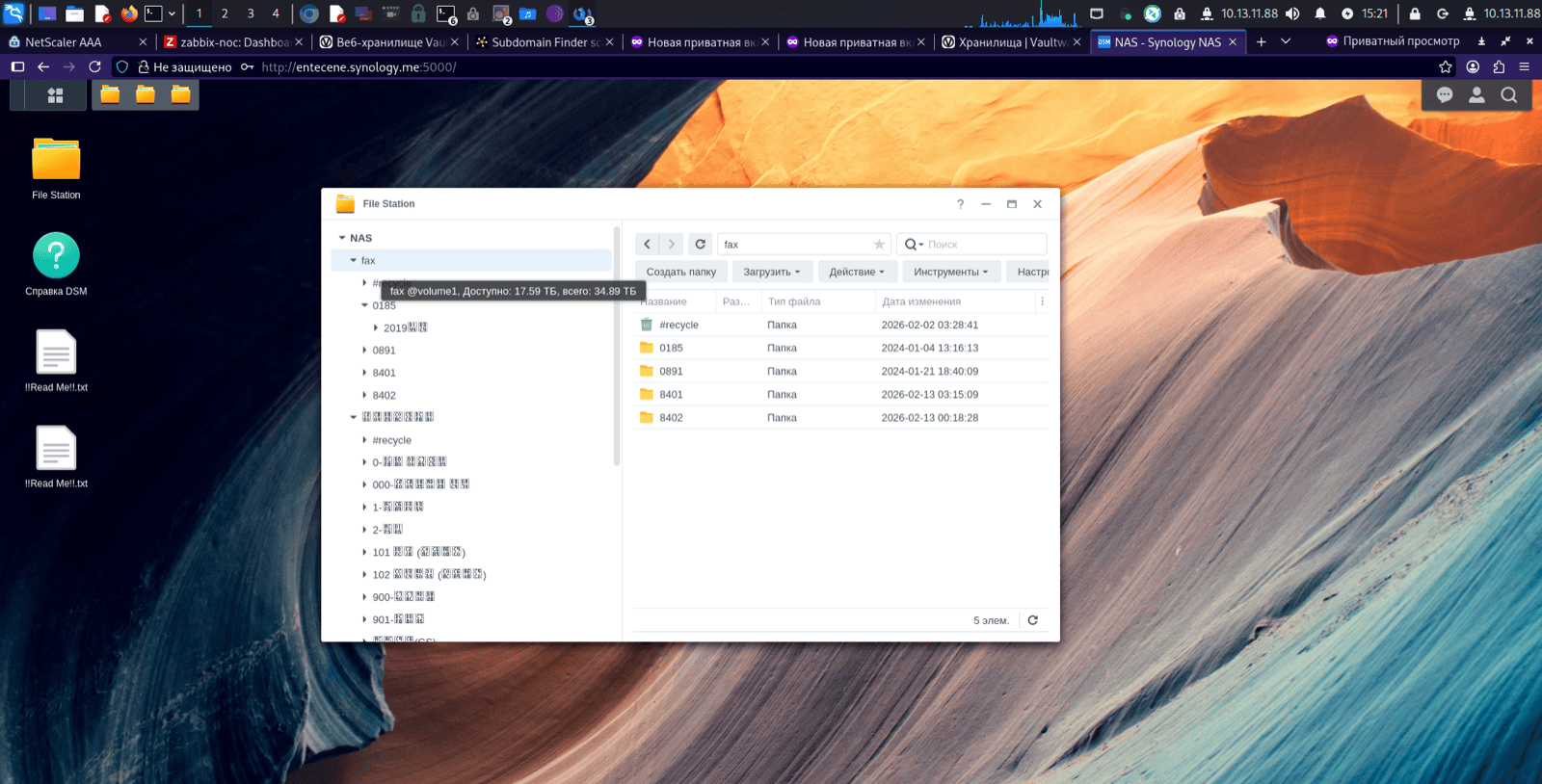Open the panel notification bell

click(1320, 13)
